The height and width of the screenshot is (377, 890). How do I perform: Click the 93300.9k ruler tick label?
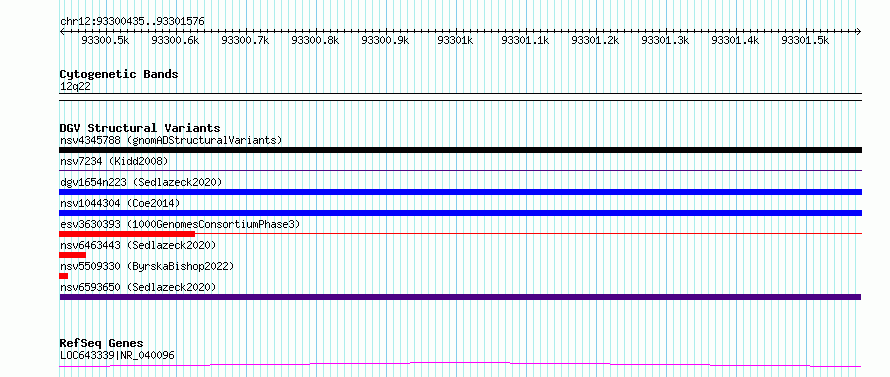385,40
